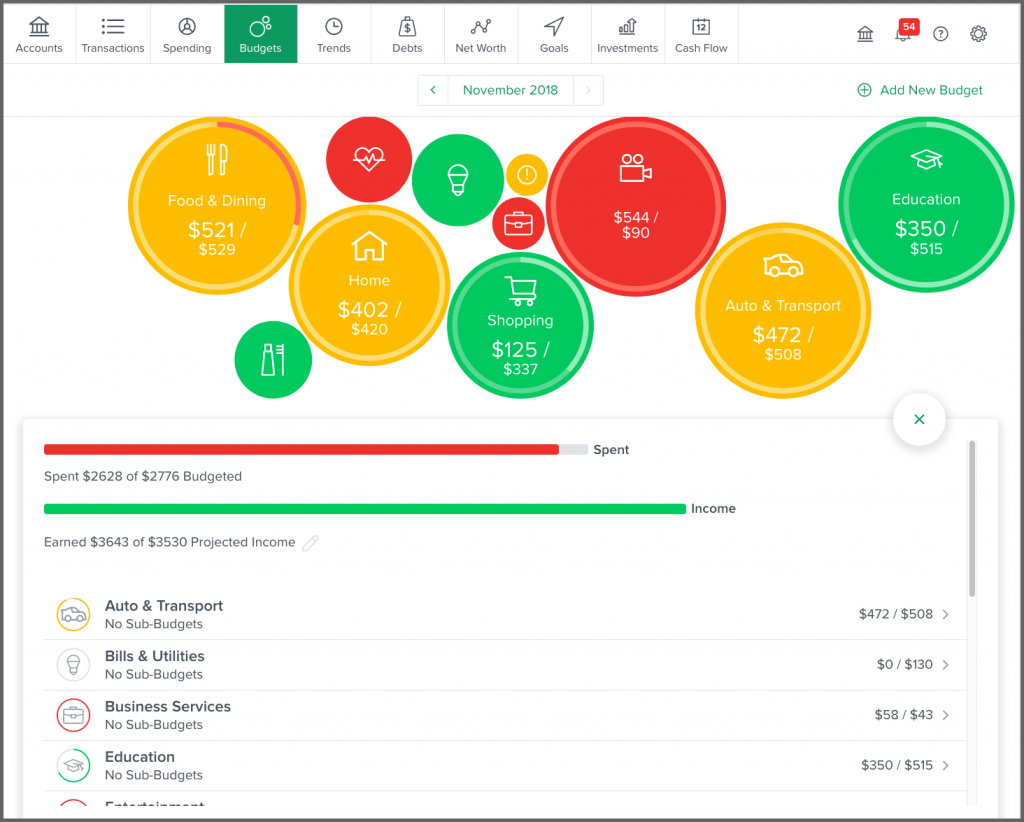Open the help question mark icon
The image size is (1024, 822).
tap(940, 34)
